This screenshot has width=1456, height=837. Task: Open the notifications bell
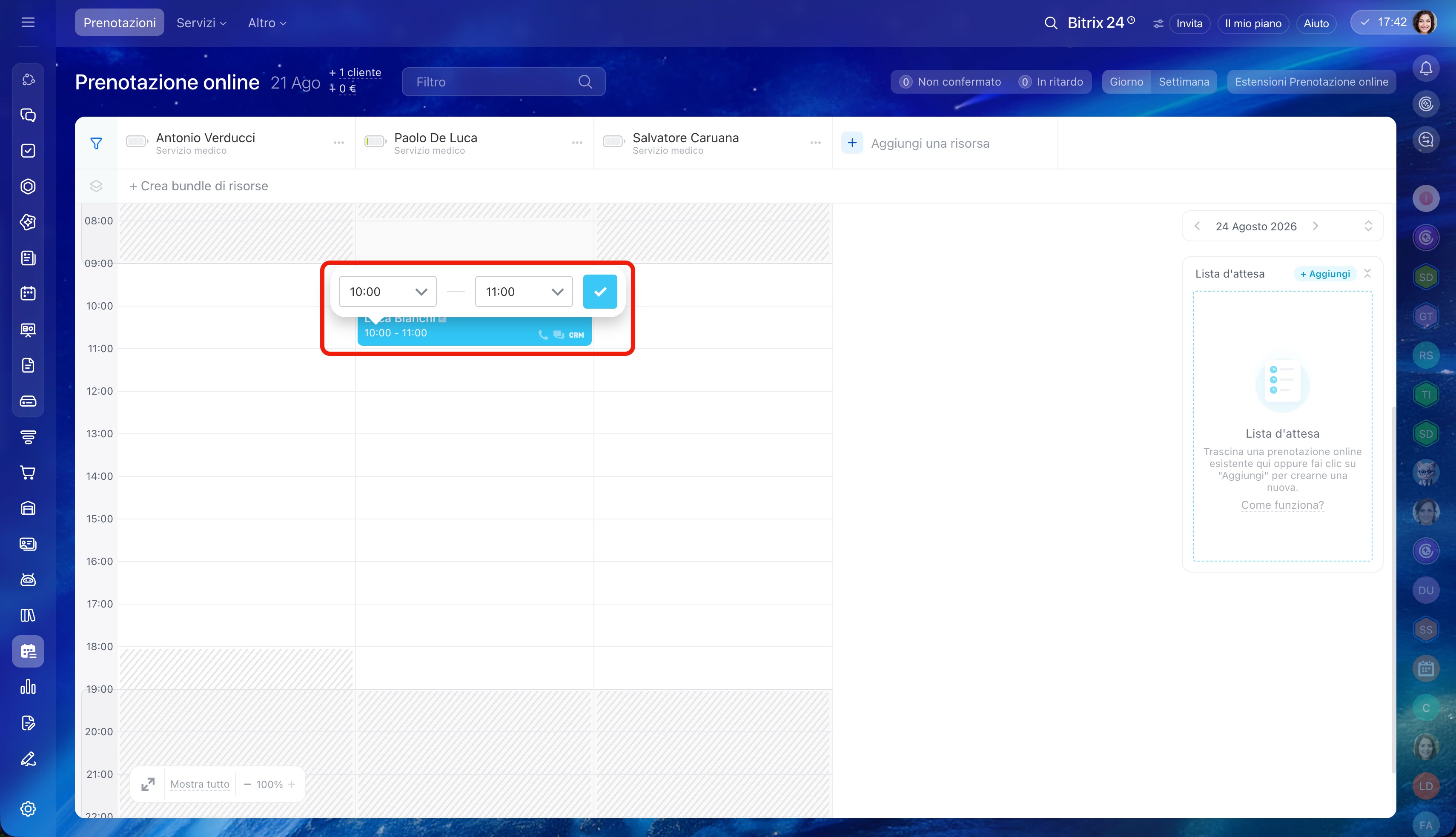click(x=1425, y=69)
